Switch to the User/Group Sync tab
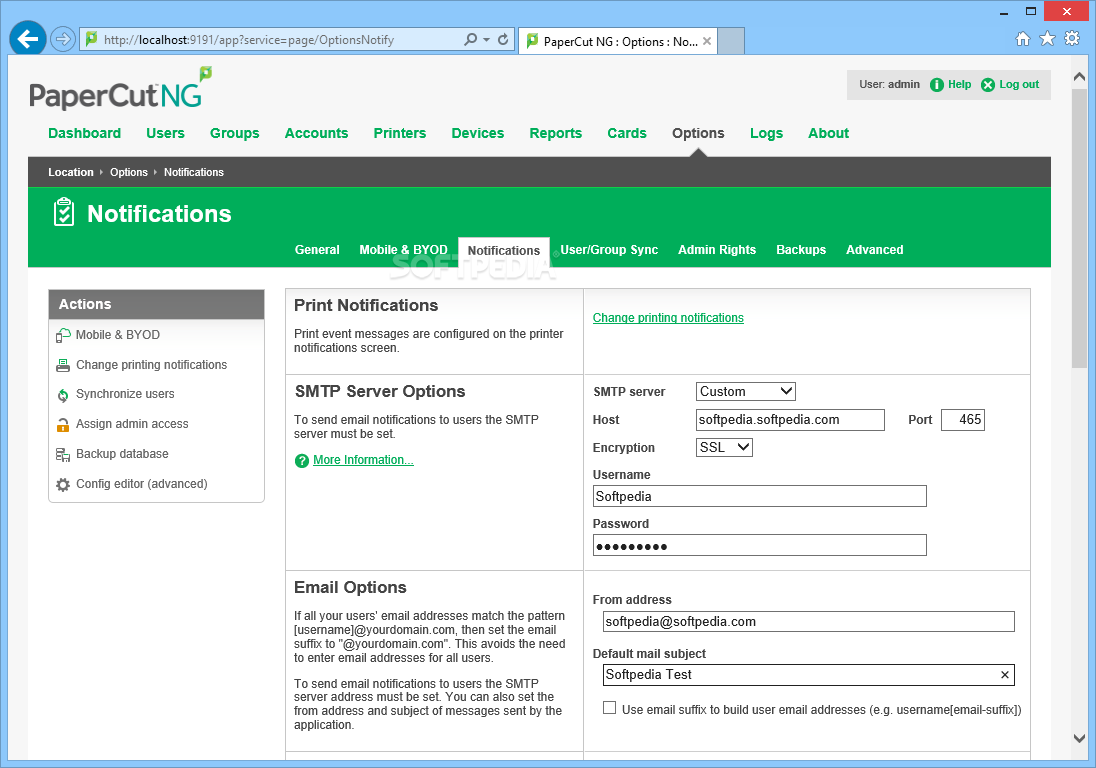Image resolution: width=1096 pixels, height=768 pixels. pos(609,249)
